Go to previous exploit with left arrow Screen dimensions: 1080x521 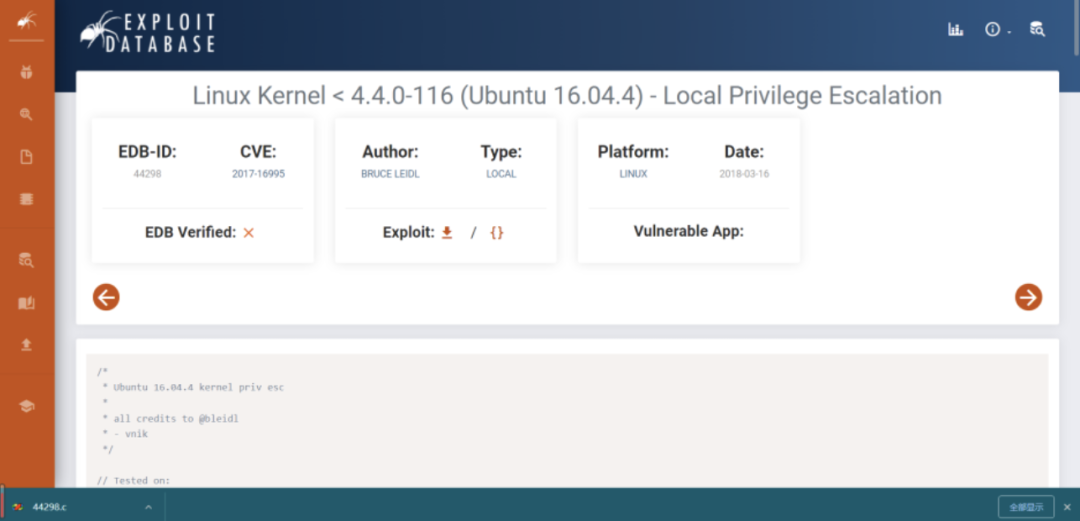click(x=106, y=297)
